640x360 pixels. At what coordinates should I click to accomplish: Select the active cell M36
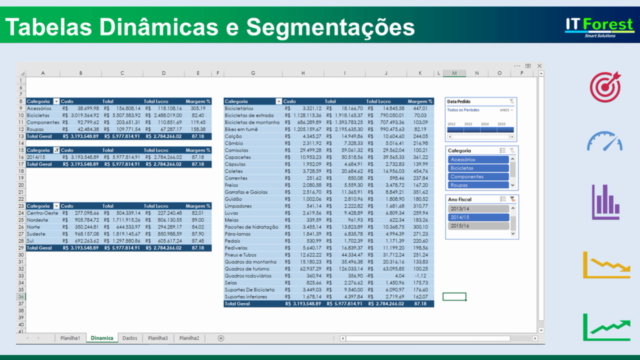[x=454, y=297]
